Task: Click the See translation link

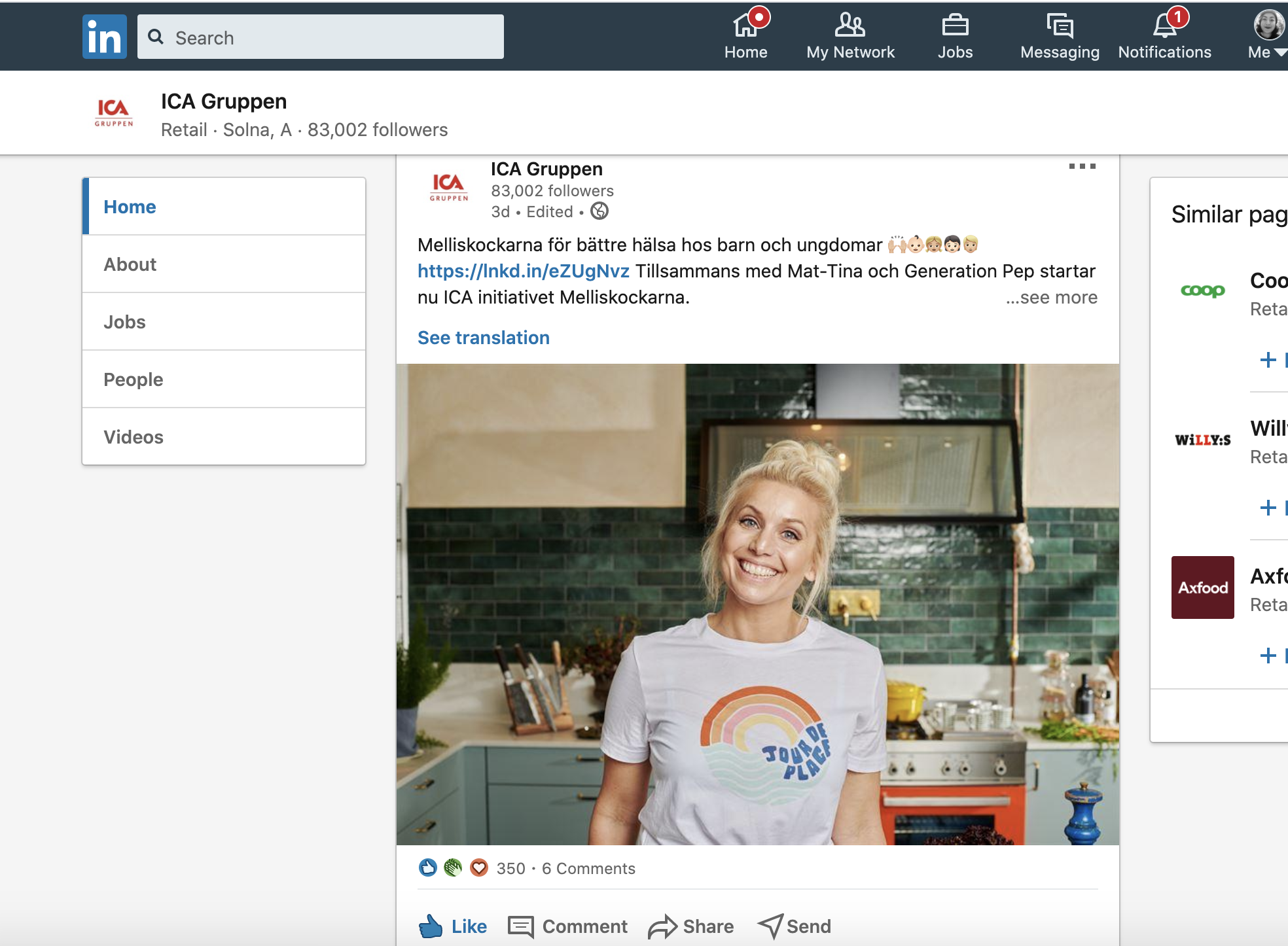Action: pos(483,337)
